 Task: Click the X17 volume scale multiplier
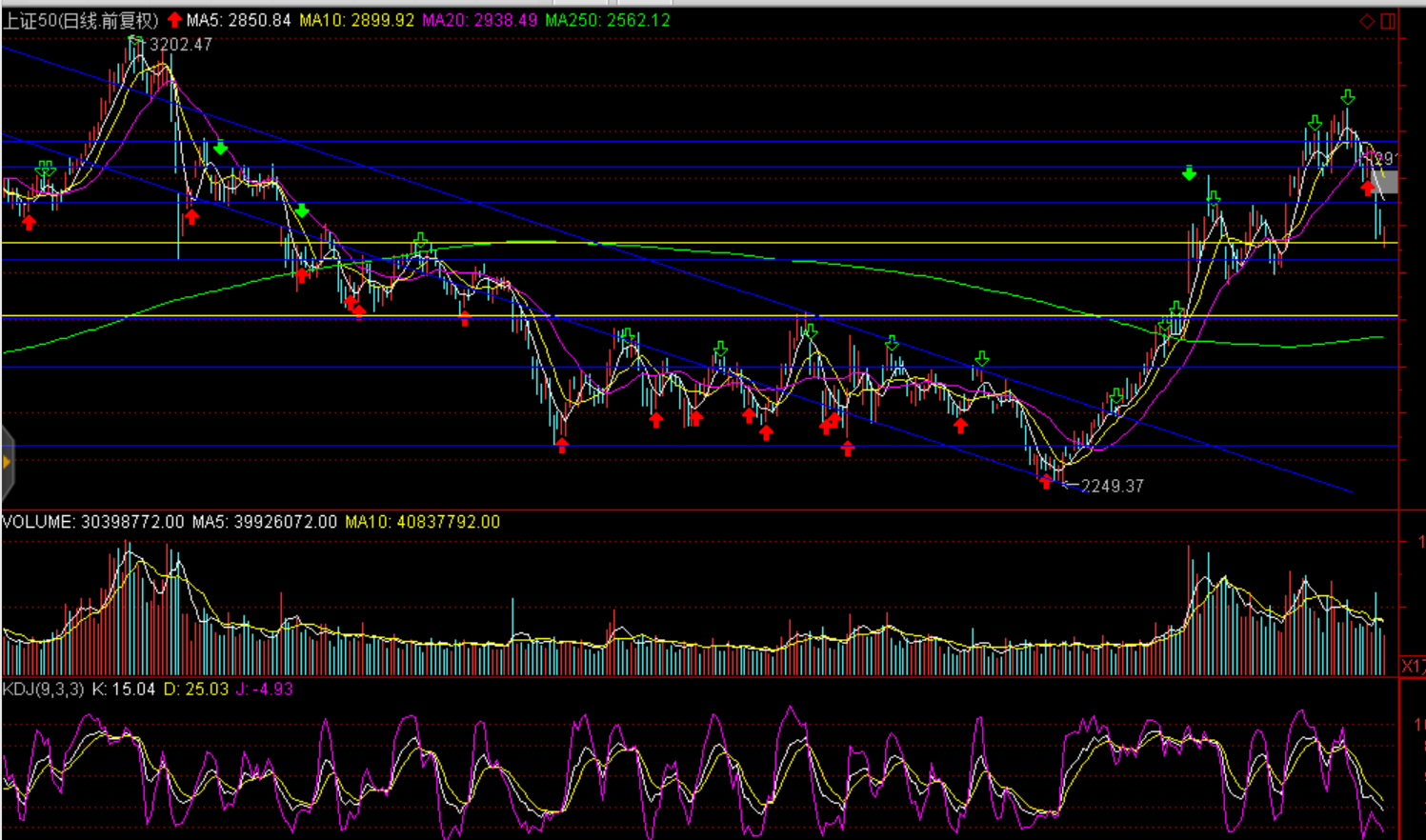tap(1412, 666)
